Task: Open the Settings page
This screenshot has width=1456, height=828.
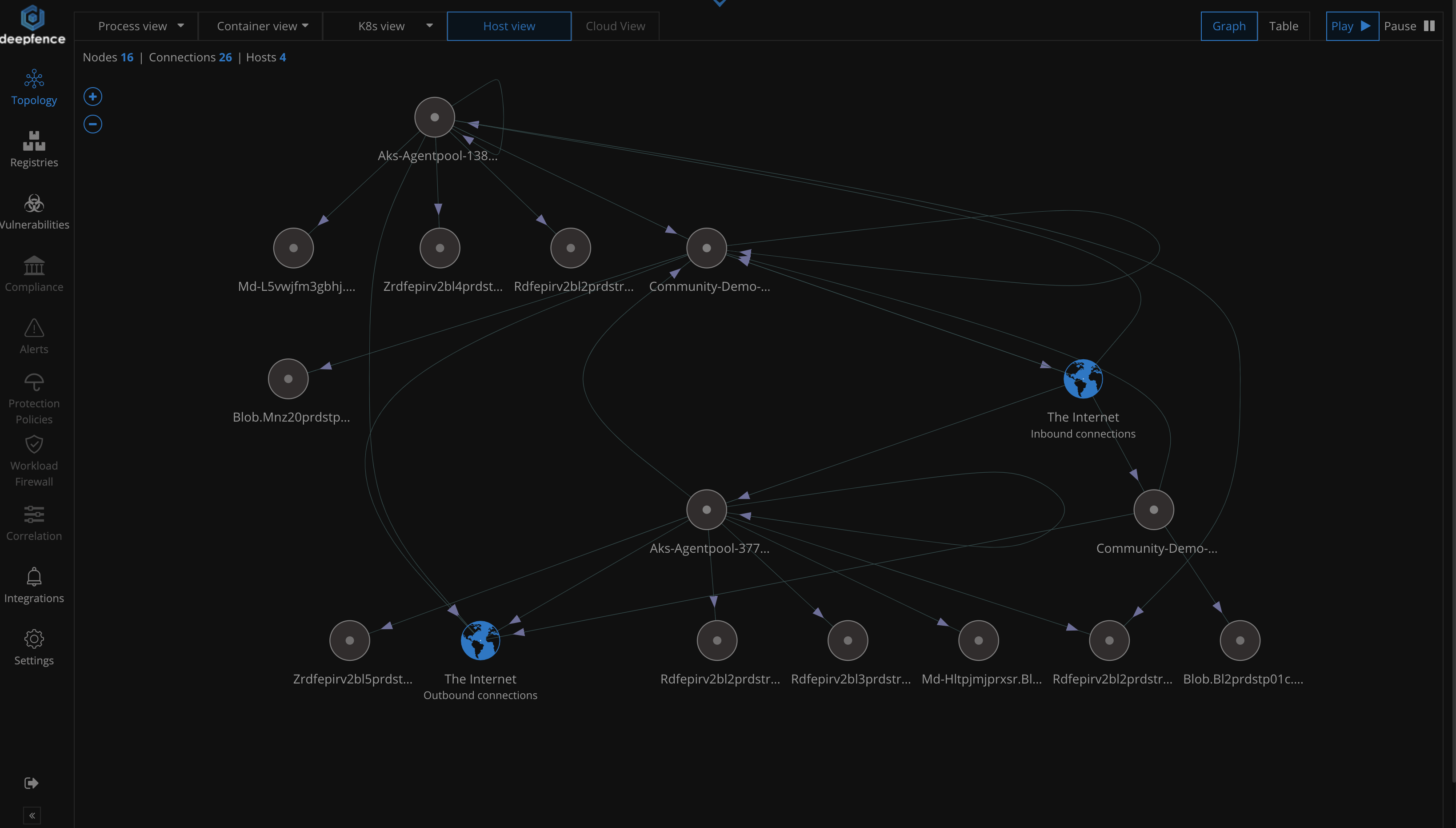Action: click(33, 647)
